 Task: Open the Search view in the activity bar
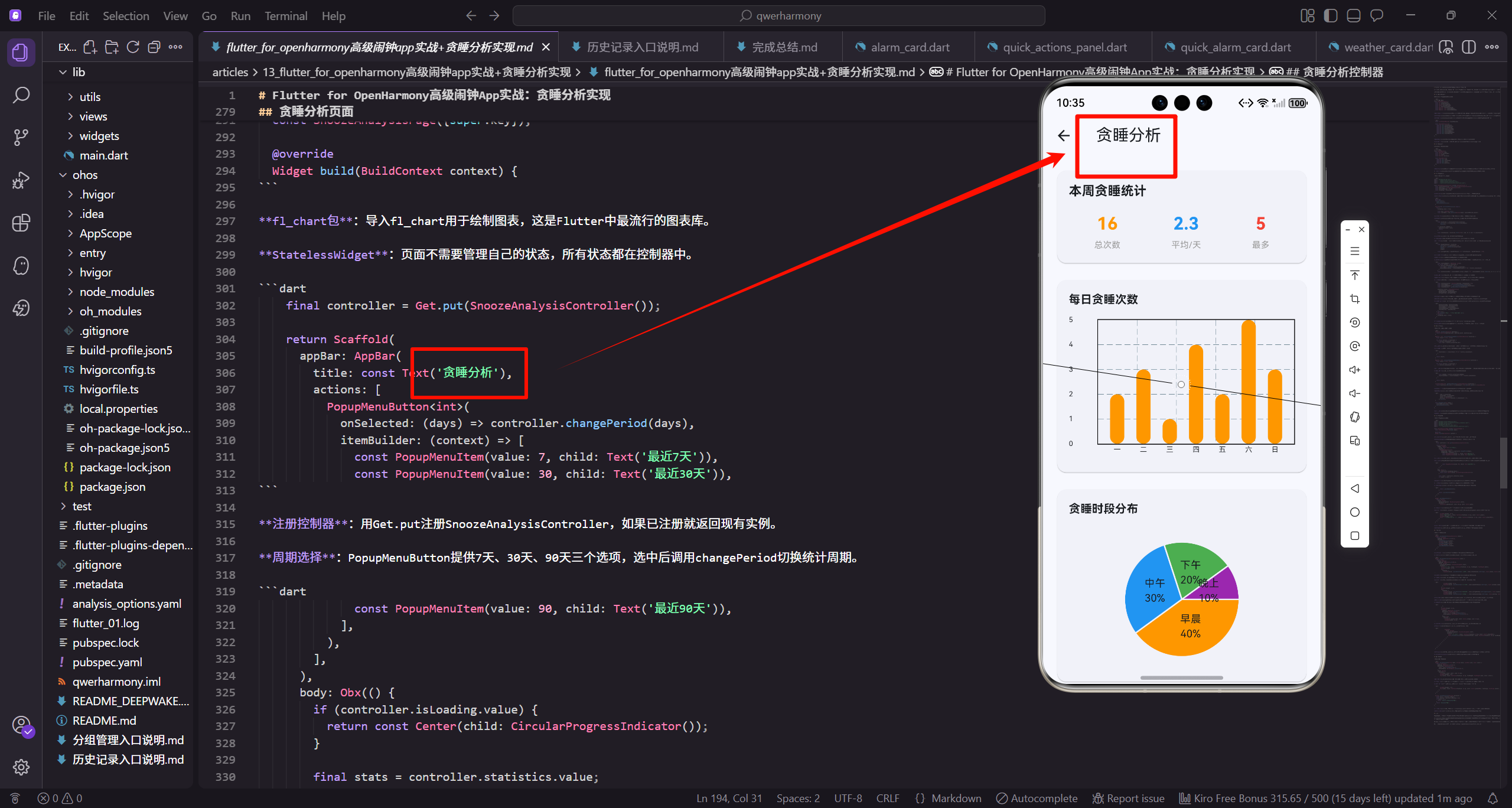[21, 95]
